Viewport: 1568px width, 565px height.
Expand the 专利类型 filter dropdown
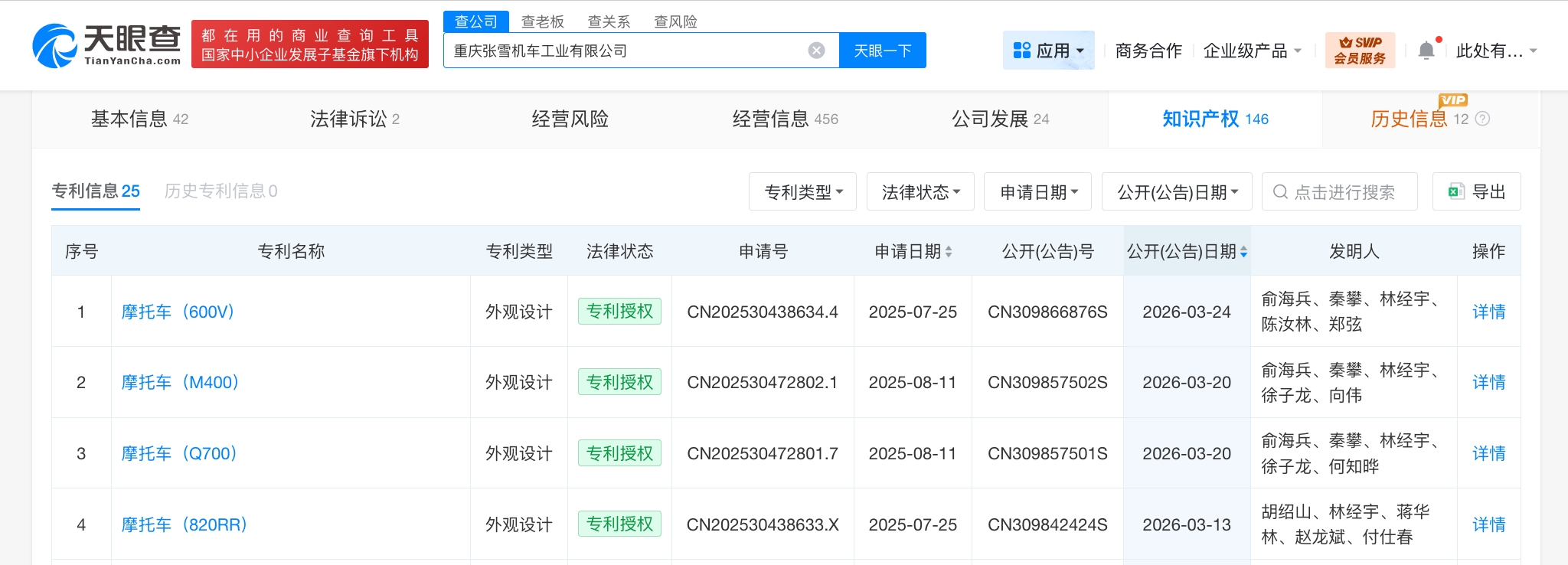(802, 192)
